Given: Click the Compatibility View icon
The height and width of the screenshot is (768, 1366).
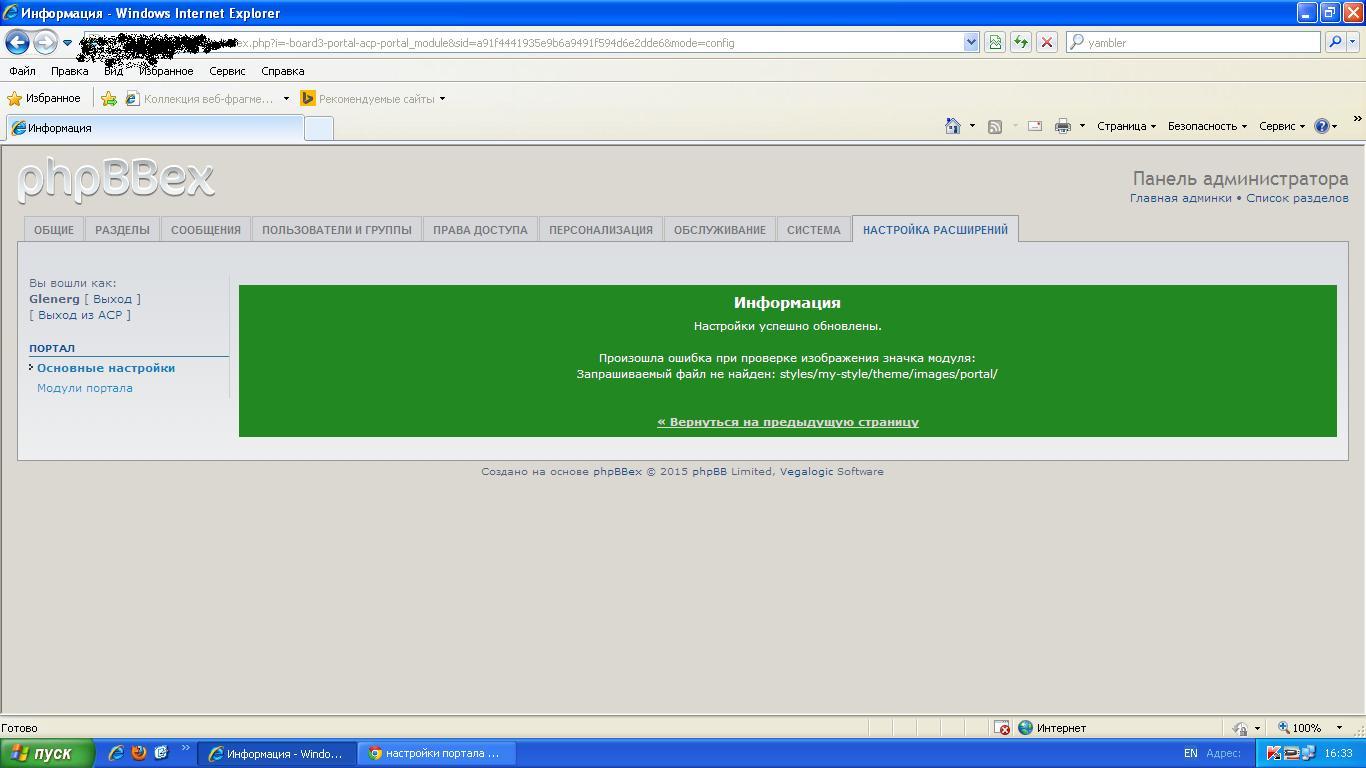Looking at the screenshot, I should pyautogui.click(x=994, y=42).
